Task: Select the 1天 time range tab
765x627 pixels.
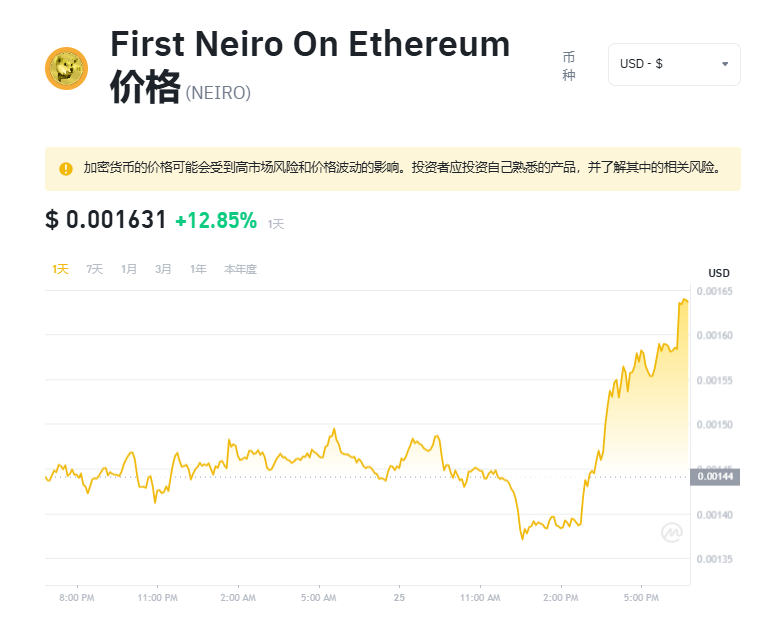Action: (60, 269)
